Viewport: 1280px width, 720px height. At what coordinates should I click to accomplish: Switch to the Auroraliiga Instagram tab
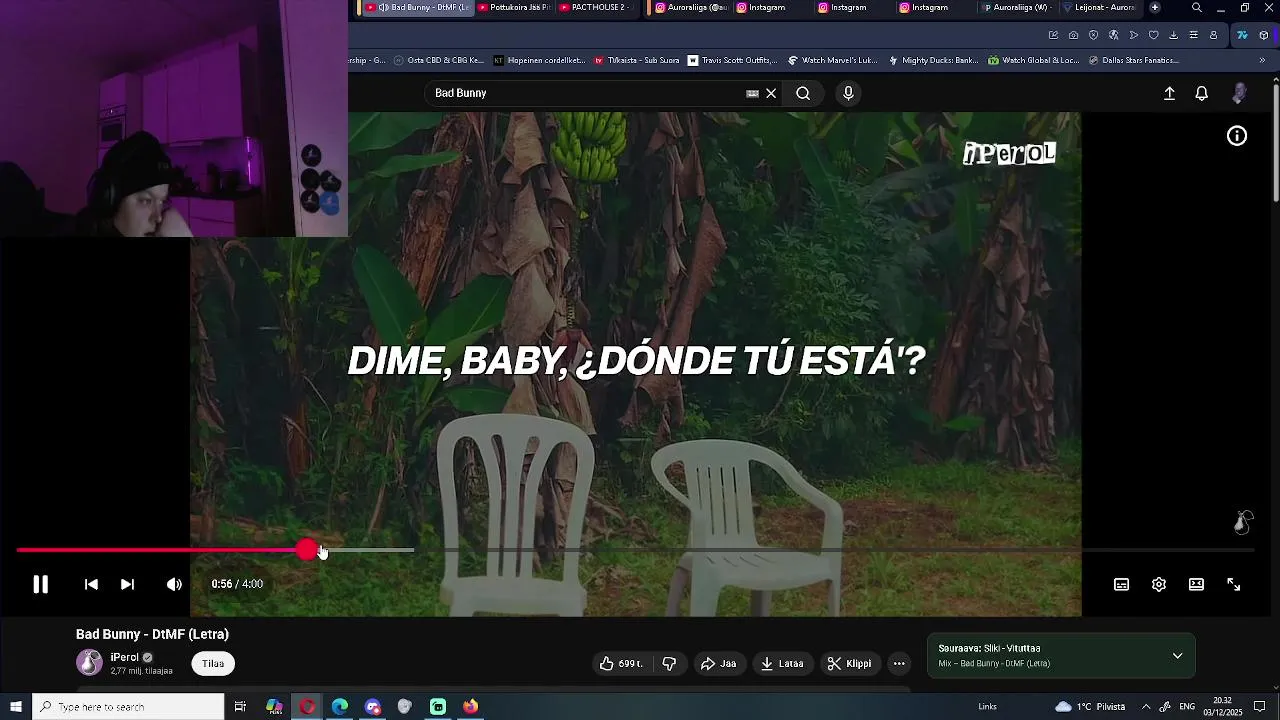691,7
